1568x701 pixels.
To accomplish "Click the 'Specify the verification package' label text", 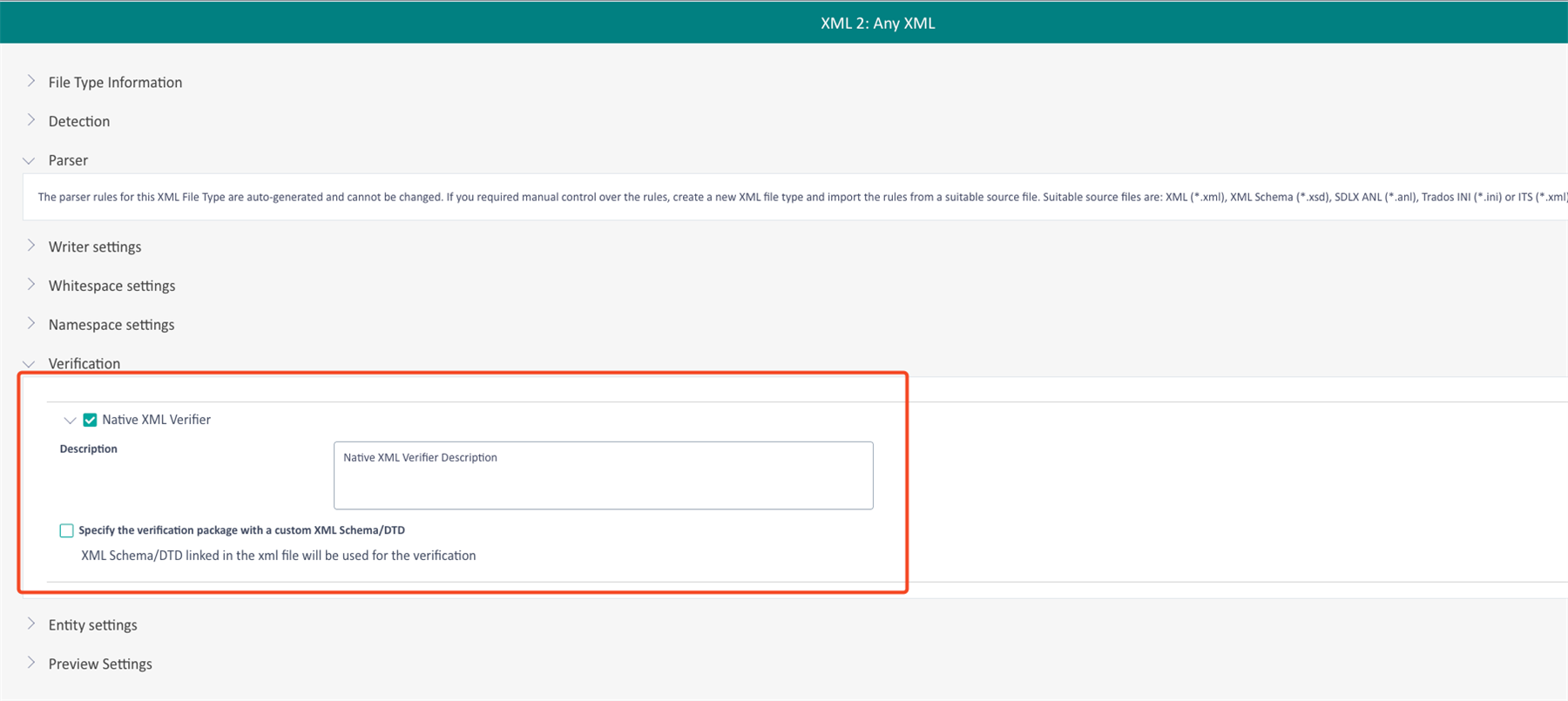I will (x=241, y=530).
